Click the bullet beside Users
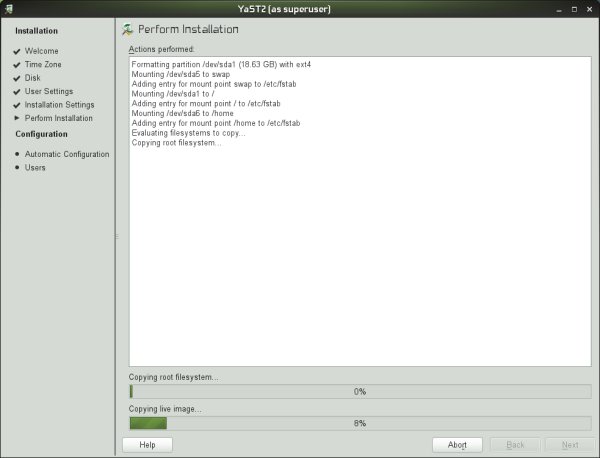 17,167
